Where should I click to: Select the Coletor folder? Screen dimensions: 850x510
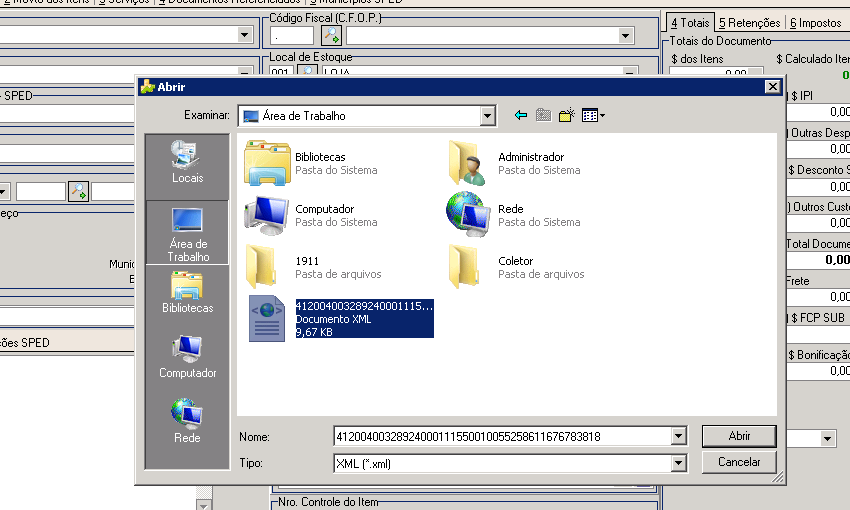pos(517,267)
